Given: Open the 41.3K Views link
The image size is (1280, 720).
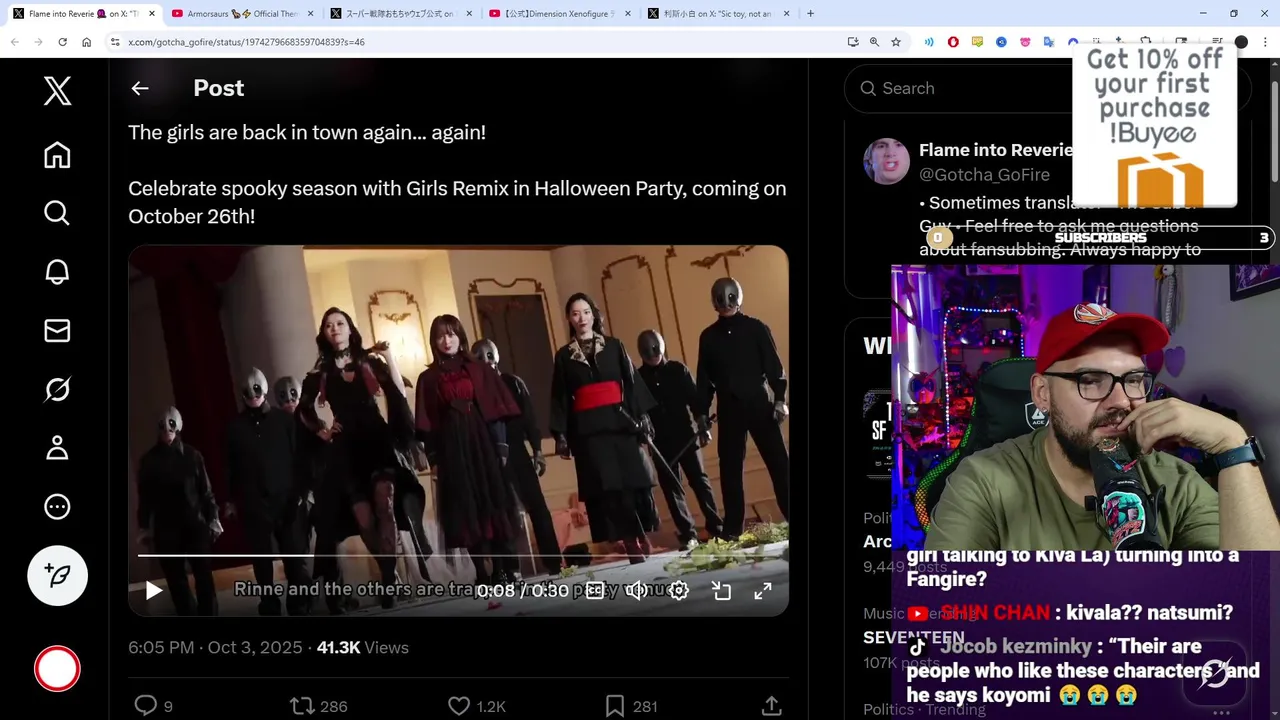Looking at the screenshot, I should tap(362, 647).
